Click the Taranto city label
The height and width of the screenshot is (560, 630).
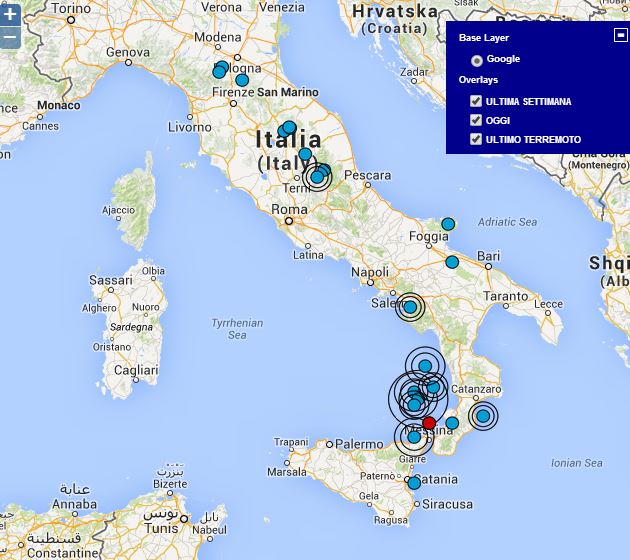click(x=505, y=296)
